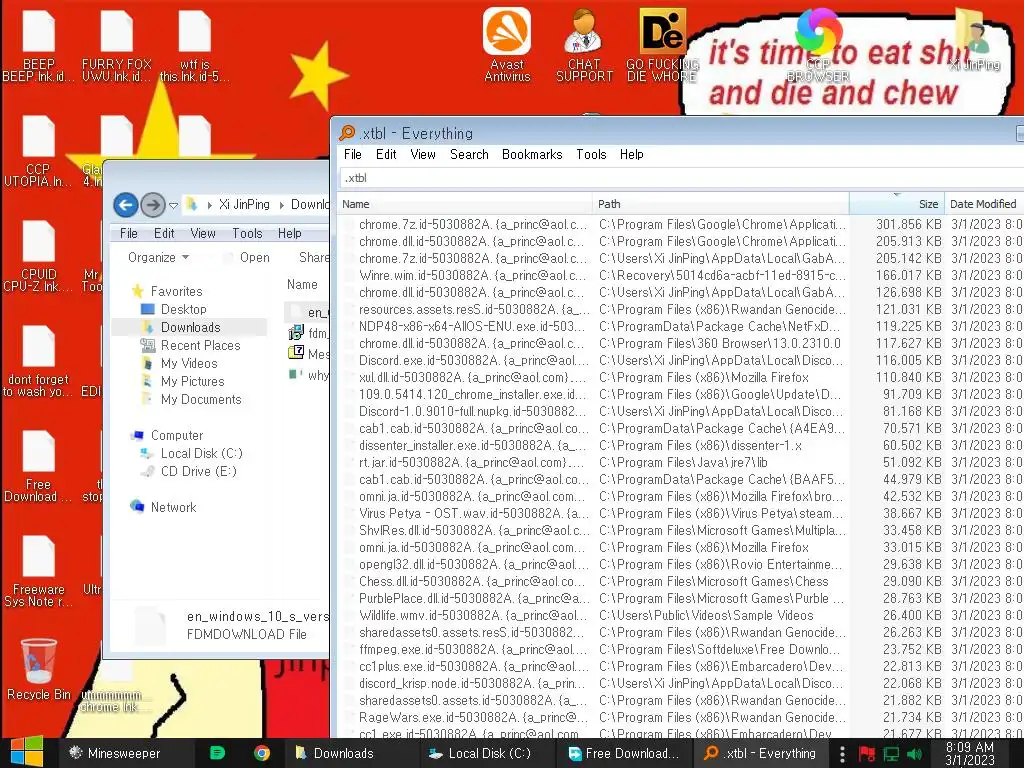Open View menu in Explorer window
The height and width of the screenshot is (768, 1024).
[x=203, y=233]
